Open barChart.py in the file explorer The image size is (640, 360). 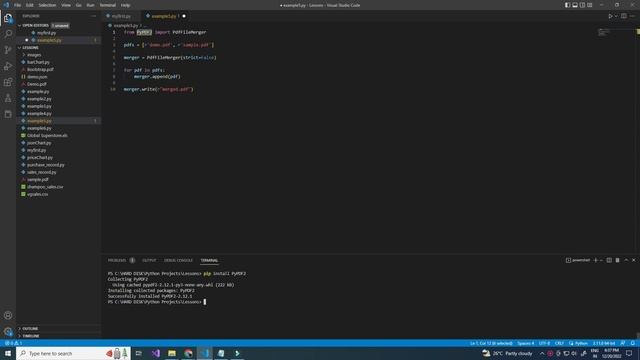coord(38,62)
